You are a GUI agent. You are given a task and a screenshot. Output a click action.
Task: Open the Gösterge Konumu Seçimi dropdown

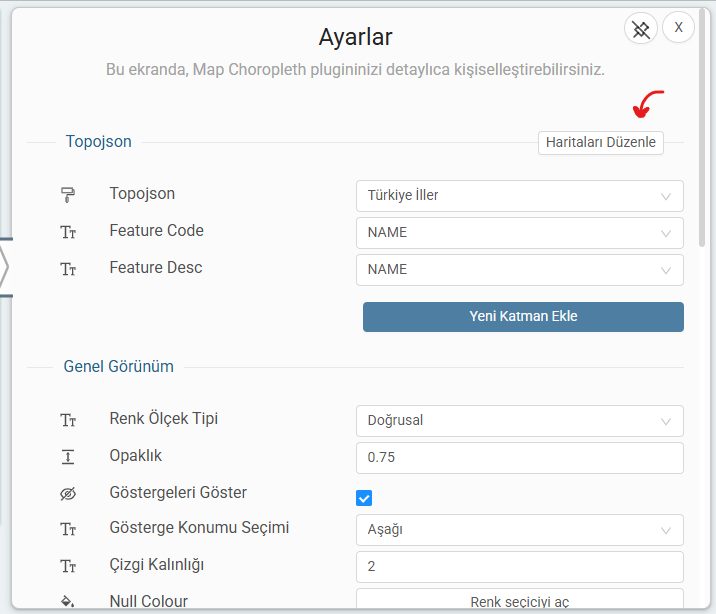click(x=519, y=530)
